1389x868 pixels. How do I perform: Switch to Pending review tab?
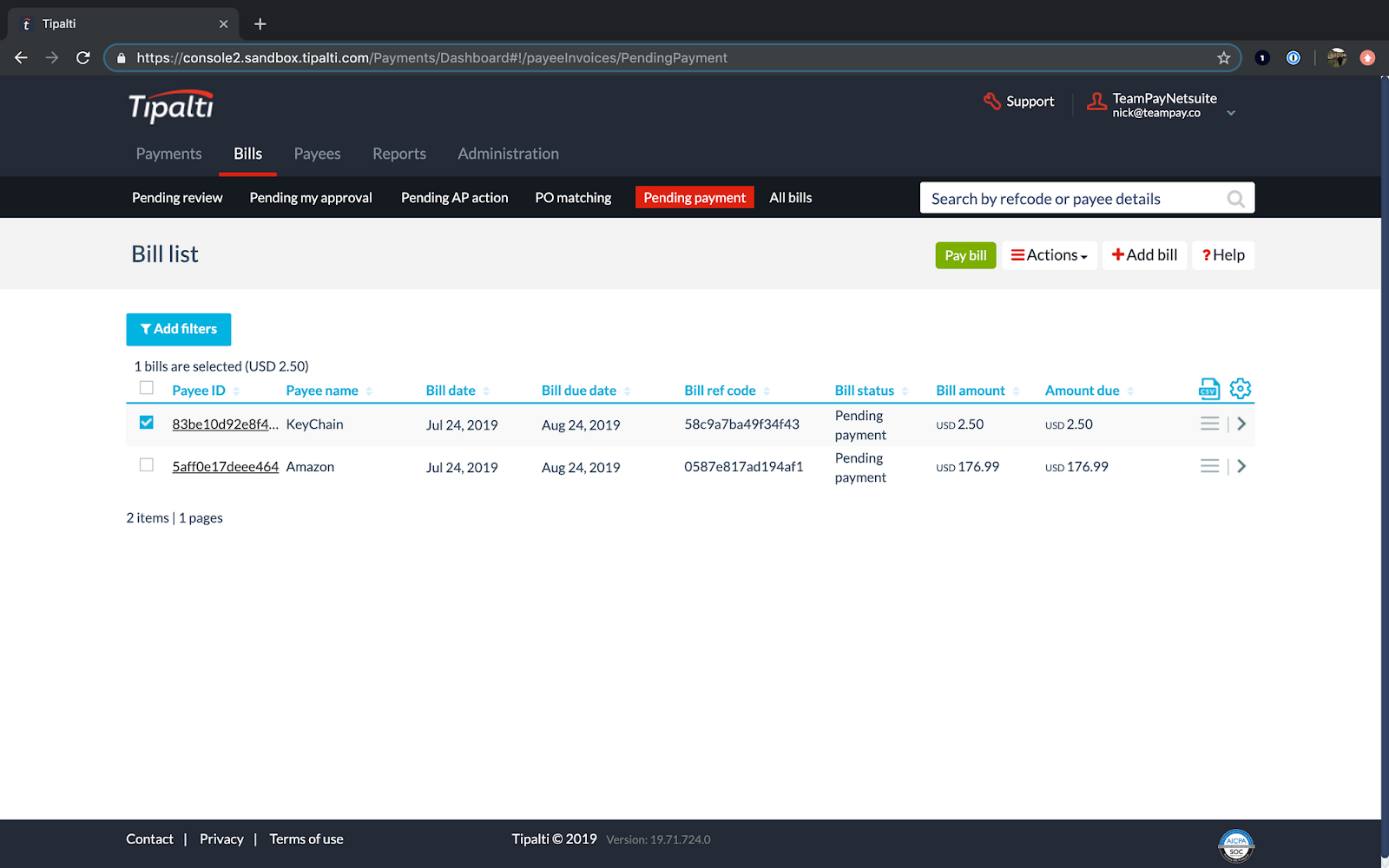pos(177,198)
